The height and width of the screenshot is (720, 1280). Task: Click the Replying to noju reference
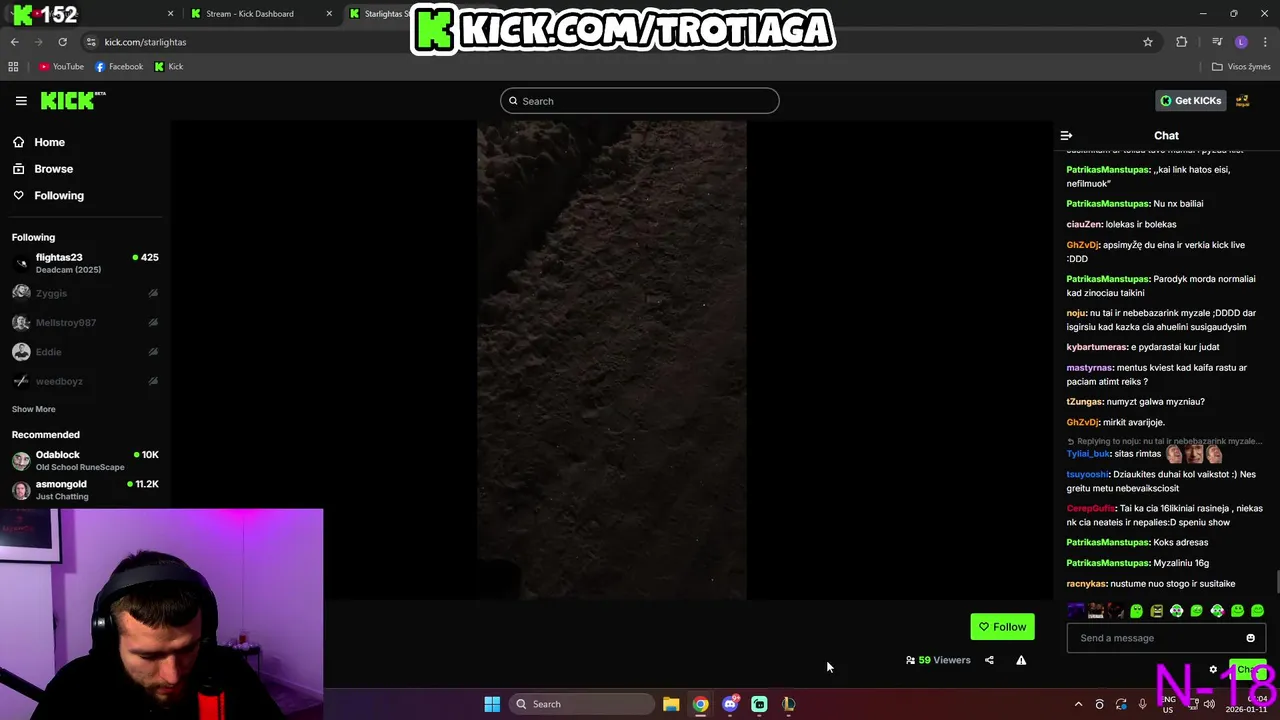coord(1165,441)
